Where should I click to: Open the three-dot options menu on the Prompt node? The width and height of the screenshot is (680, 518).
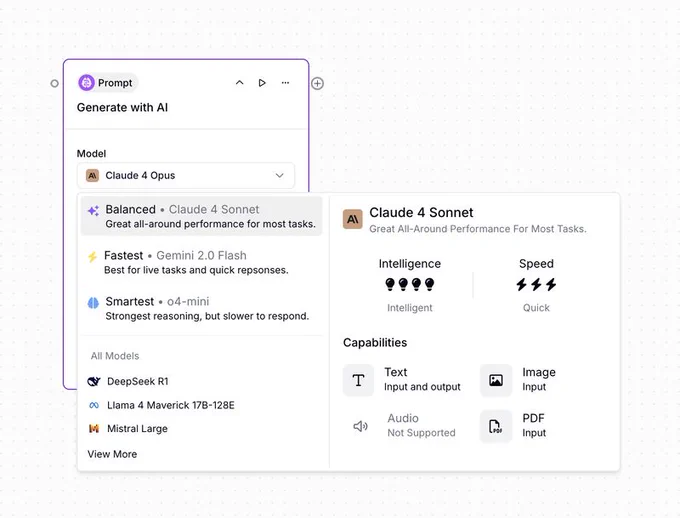point(285,82)
